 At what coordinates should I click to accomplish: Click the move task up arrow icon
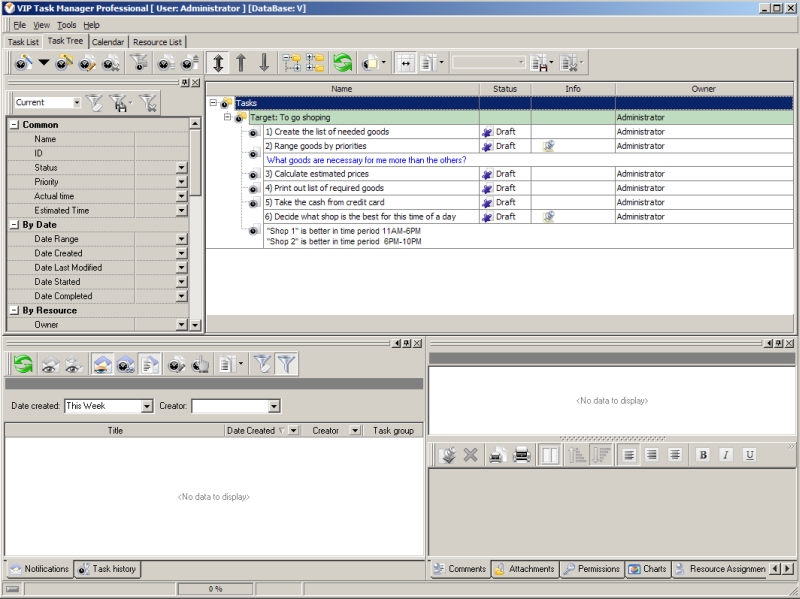241,63
